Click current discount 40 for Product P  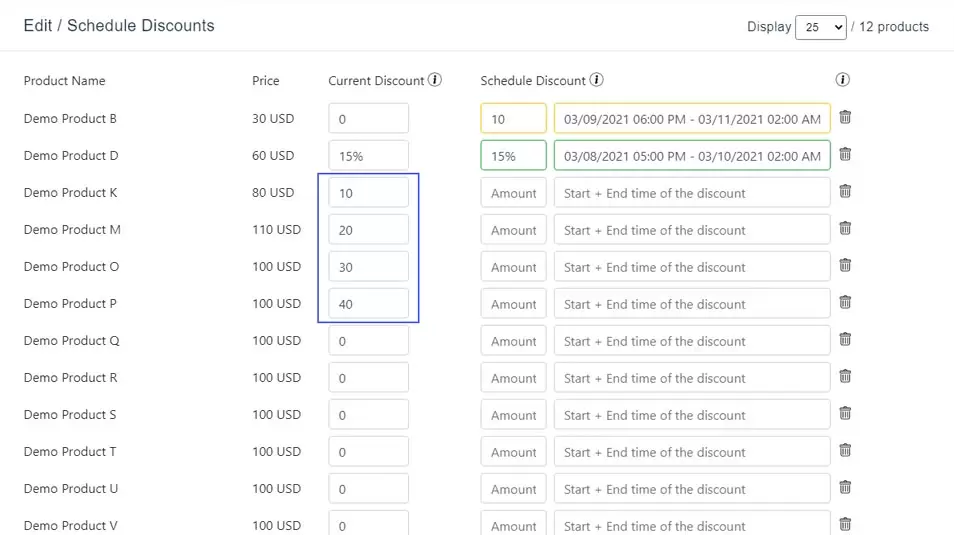pyautogui.click(x=369, y=304)
